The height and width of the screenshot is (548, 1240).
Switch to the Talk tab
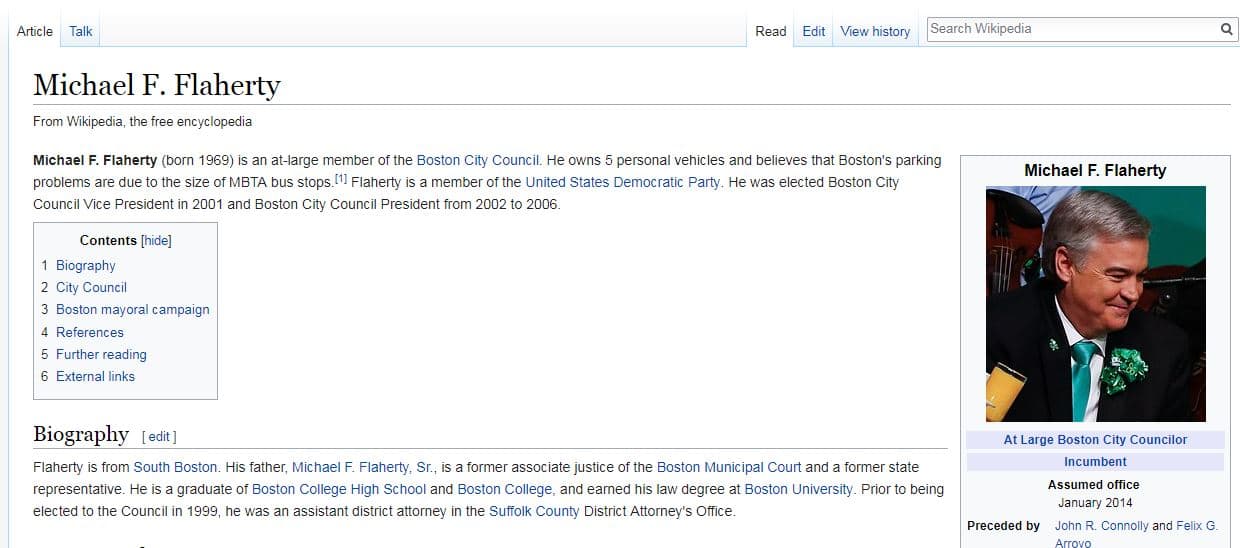[81, 31]
